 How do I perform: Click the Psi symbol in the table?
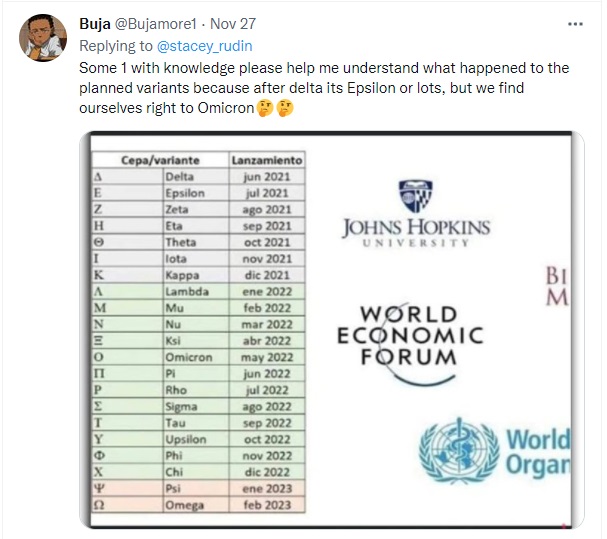[99, 488]
